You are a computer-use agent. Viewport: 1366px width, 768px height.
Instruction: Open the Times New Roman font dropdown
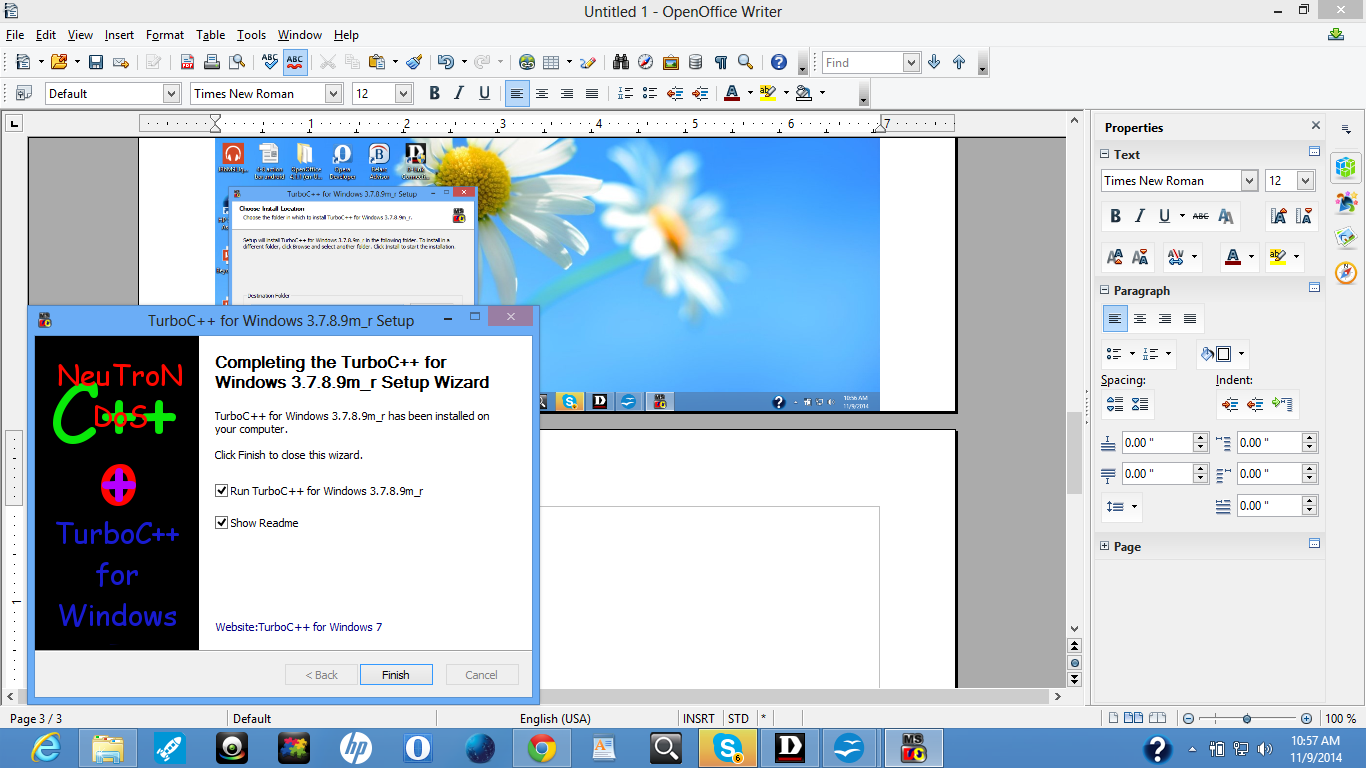tap(333, 93)
